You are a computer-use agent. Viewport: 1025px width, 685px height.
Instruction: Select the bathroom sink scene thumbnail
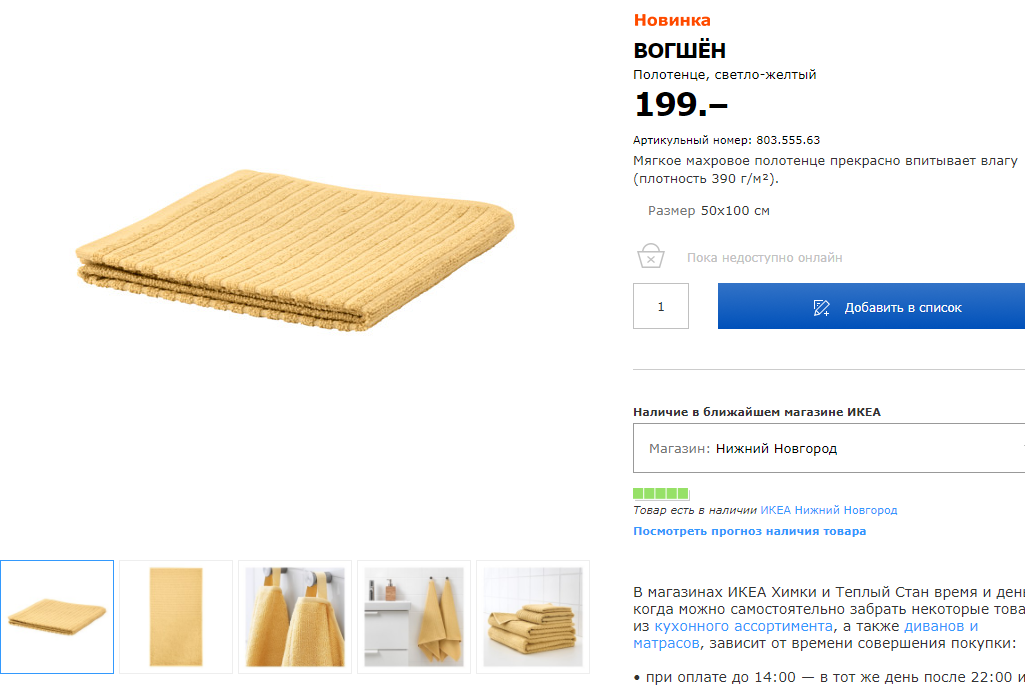414,616
